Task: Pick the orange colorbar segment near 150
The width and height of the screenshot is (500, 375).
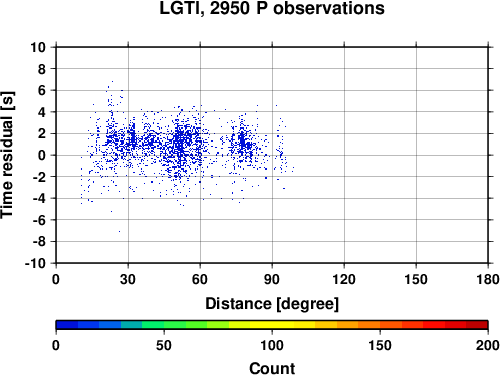Action: click(x=380, y=325)
